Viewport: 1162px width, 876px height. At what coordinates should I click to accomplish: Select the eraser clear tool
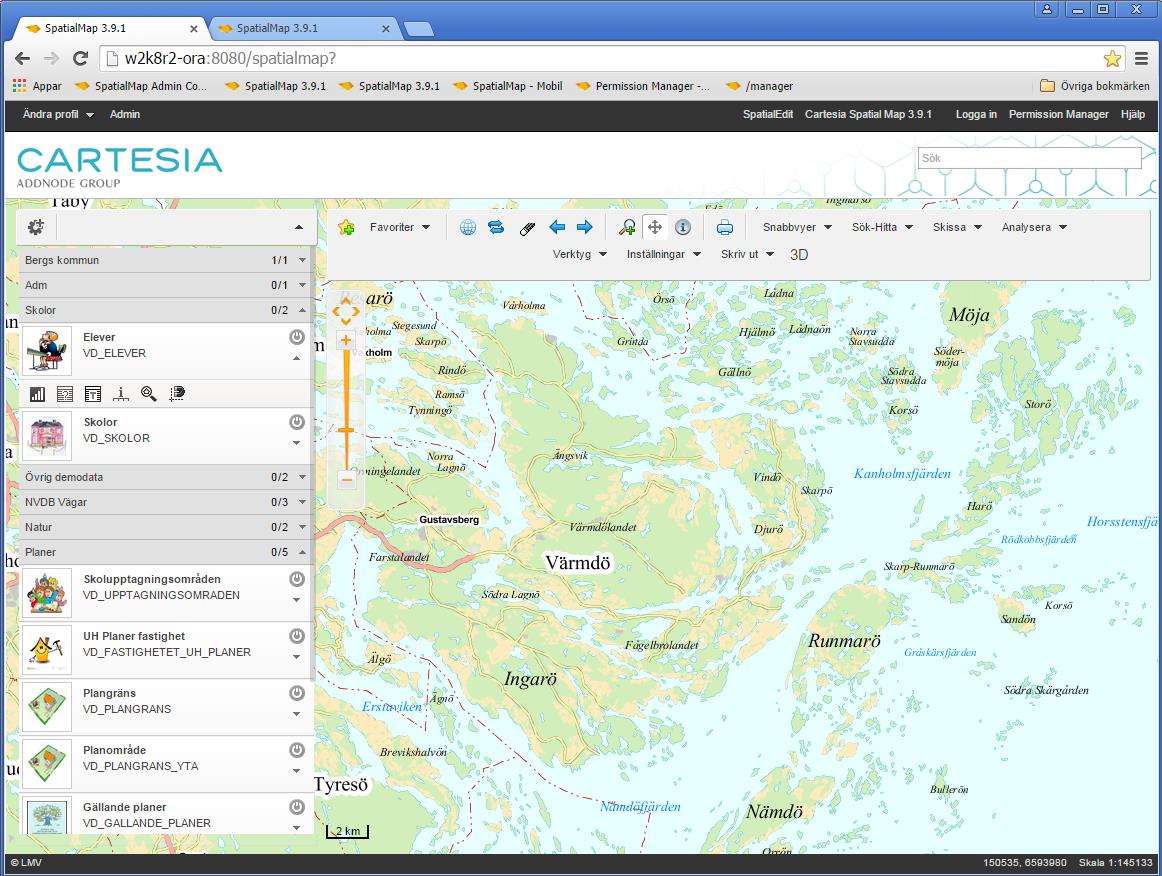pos(527,228)
